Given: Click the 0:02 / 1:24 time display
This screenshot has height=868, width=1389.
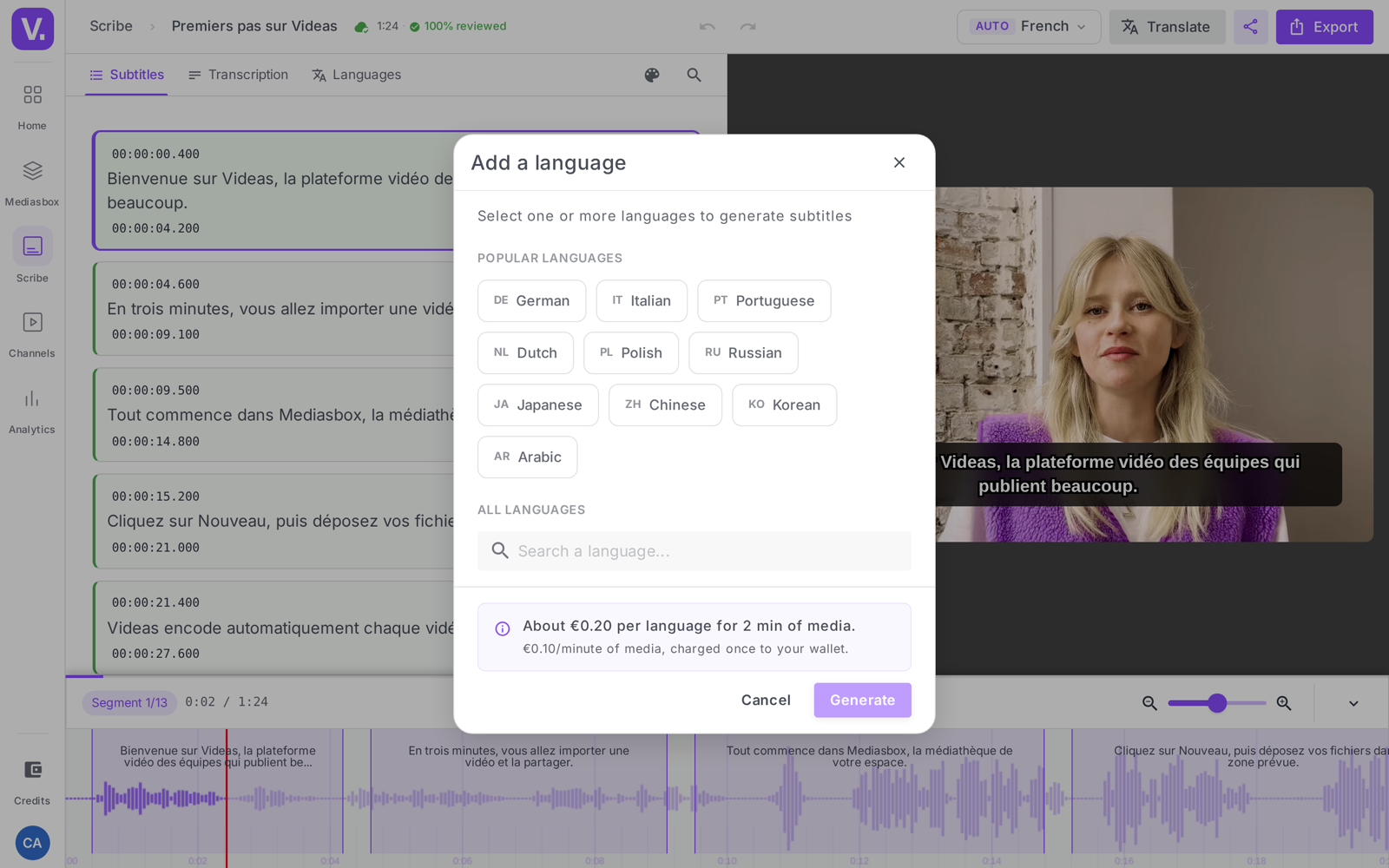Looking at the screenshot, I should pyautogui.click(x=227, y=702).
